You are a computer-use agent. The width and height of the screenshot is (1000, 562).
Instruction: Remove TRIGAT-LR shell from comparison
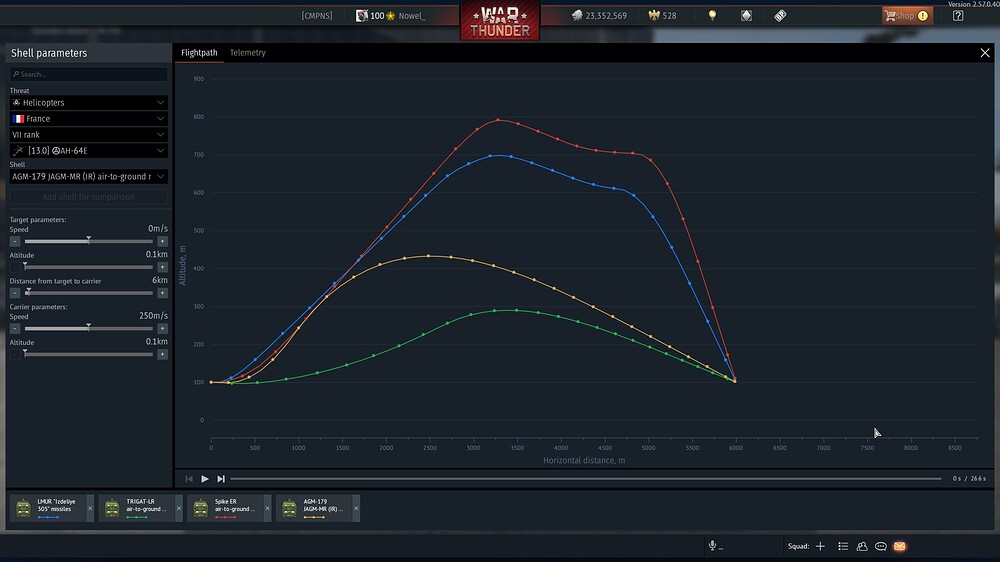pos(179,508)
